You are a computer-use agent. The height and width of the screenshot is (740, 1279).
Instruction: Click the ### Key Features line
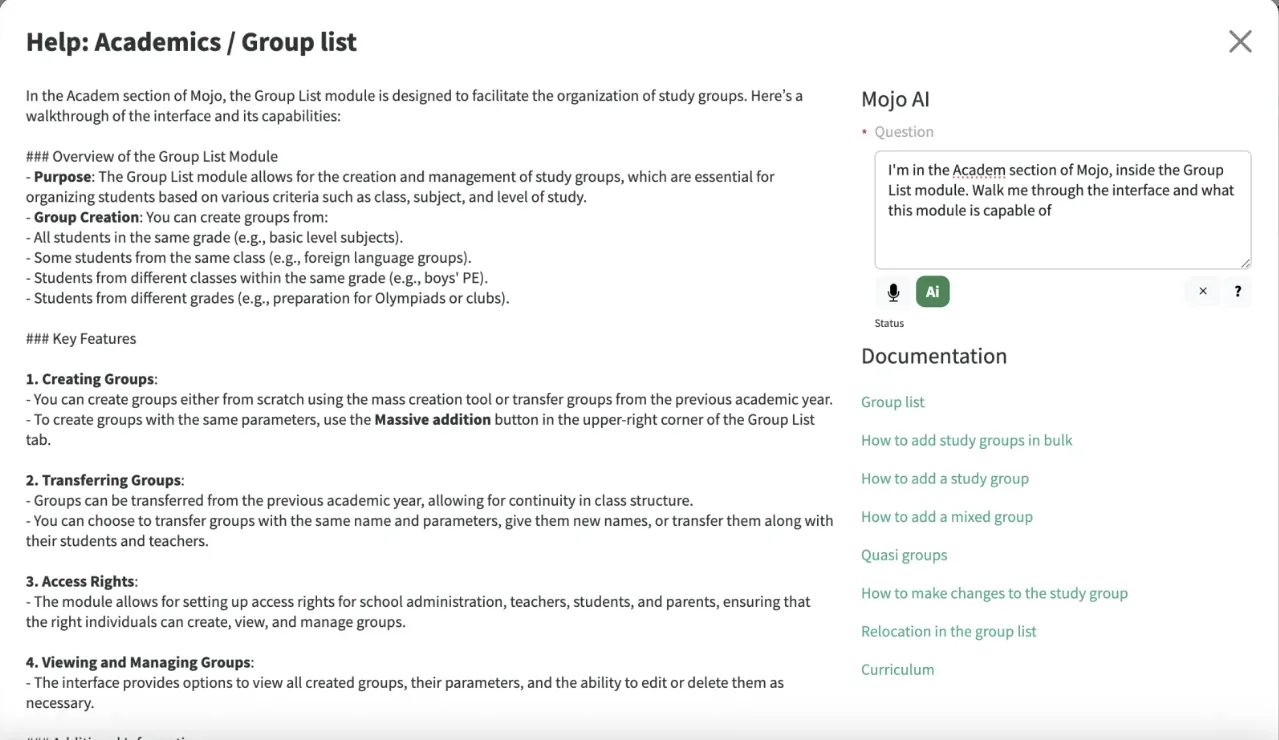tap(81, 339)
